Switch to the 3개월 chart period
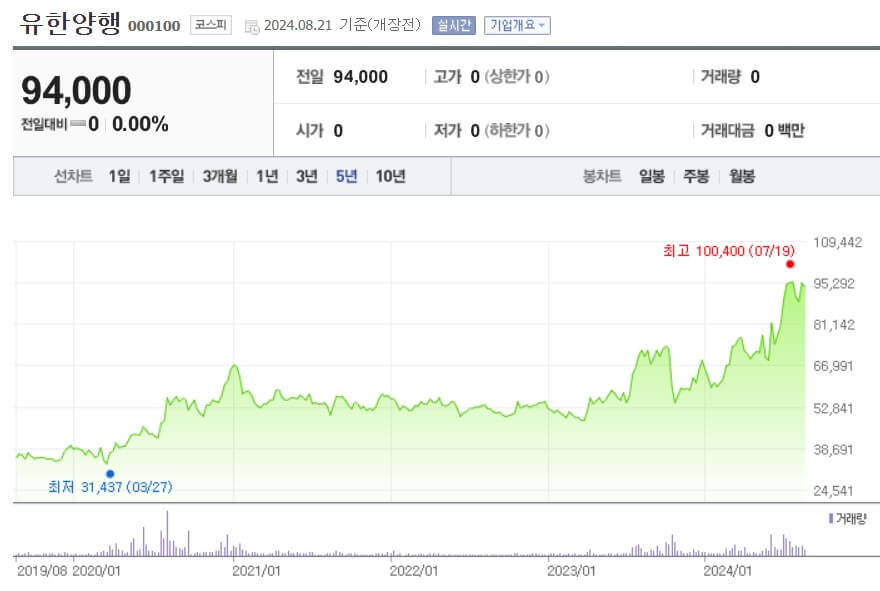This screenshot has height=591, width=880. (219, 176)
